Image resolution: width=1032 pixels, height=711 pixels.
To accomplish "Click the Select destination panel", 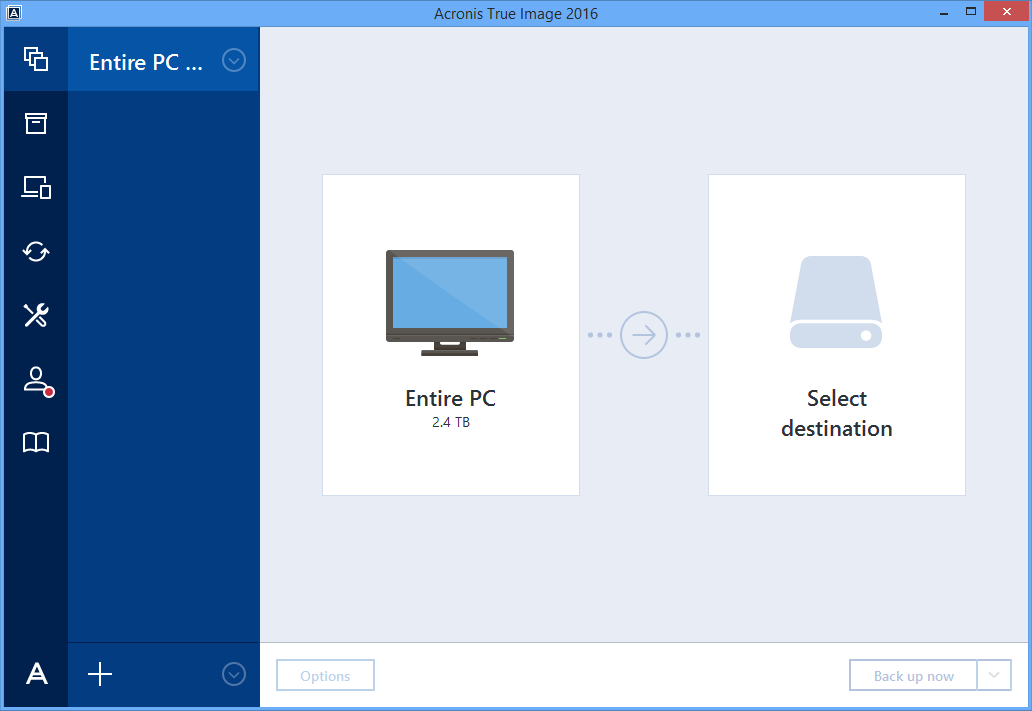I will [x=837, y=335].
